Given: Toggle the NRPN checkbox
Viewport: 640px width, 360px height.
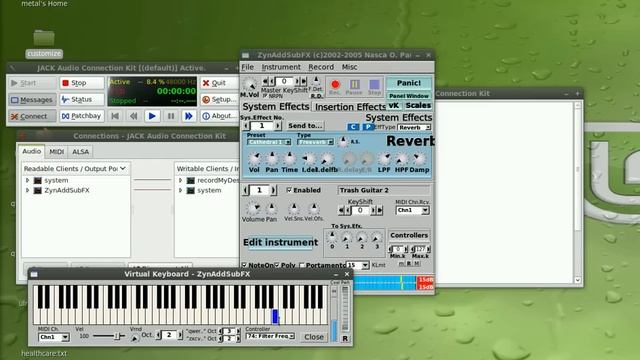Looking at the screenshot, I should (265, 96).
